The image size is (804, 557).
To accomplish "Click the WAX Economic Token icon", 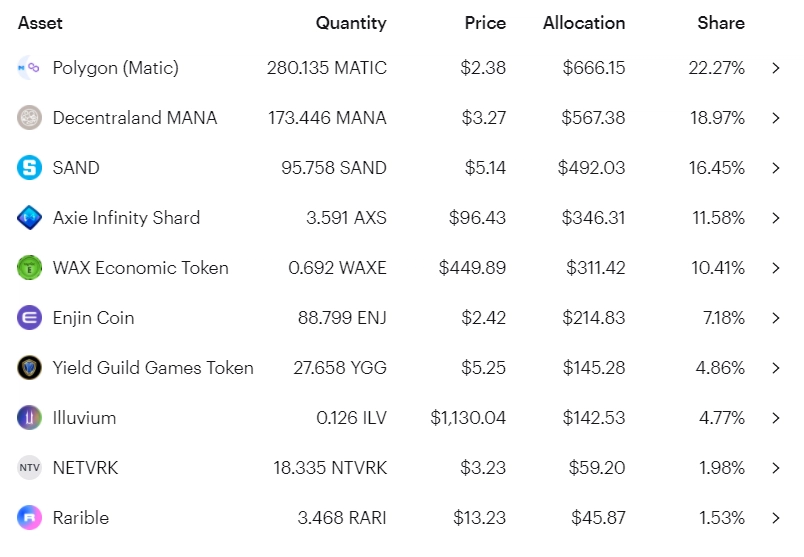I will point(30,268).
